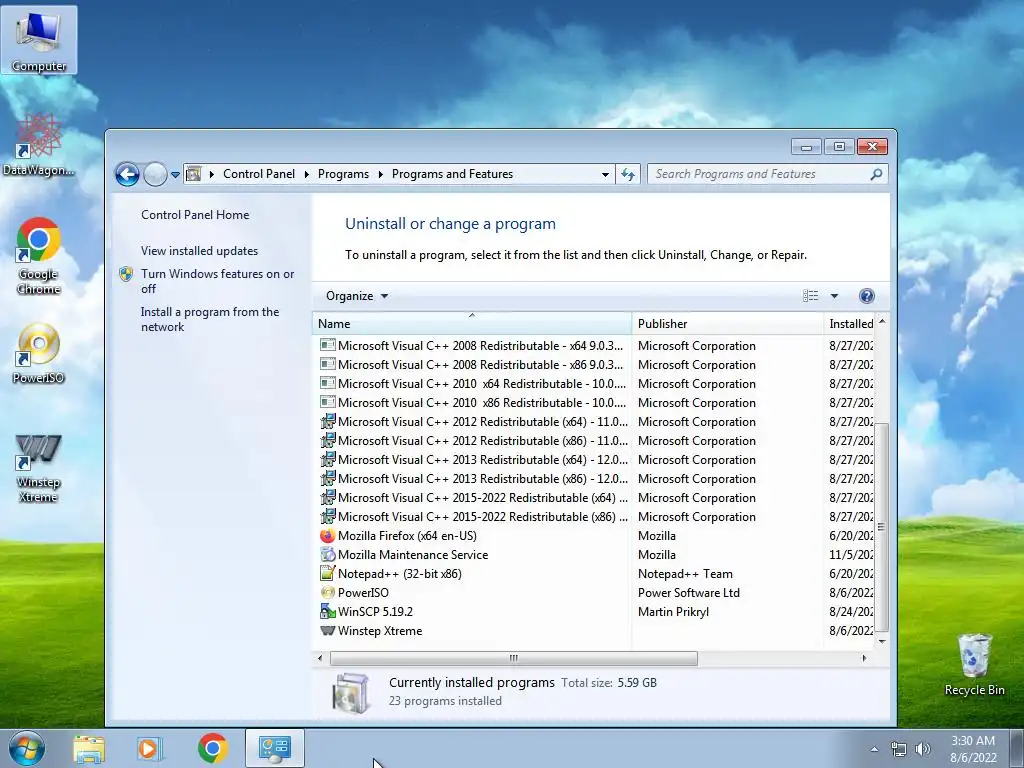Go to Control Panel Home
This screenshot has height=768, width=1024.
point(195,215)
